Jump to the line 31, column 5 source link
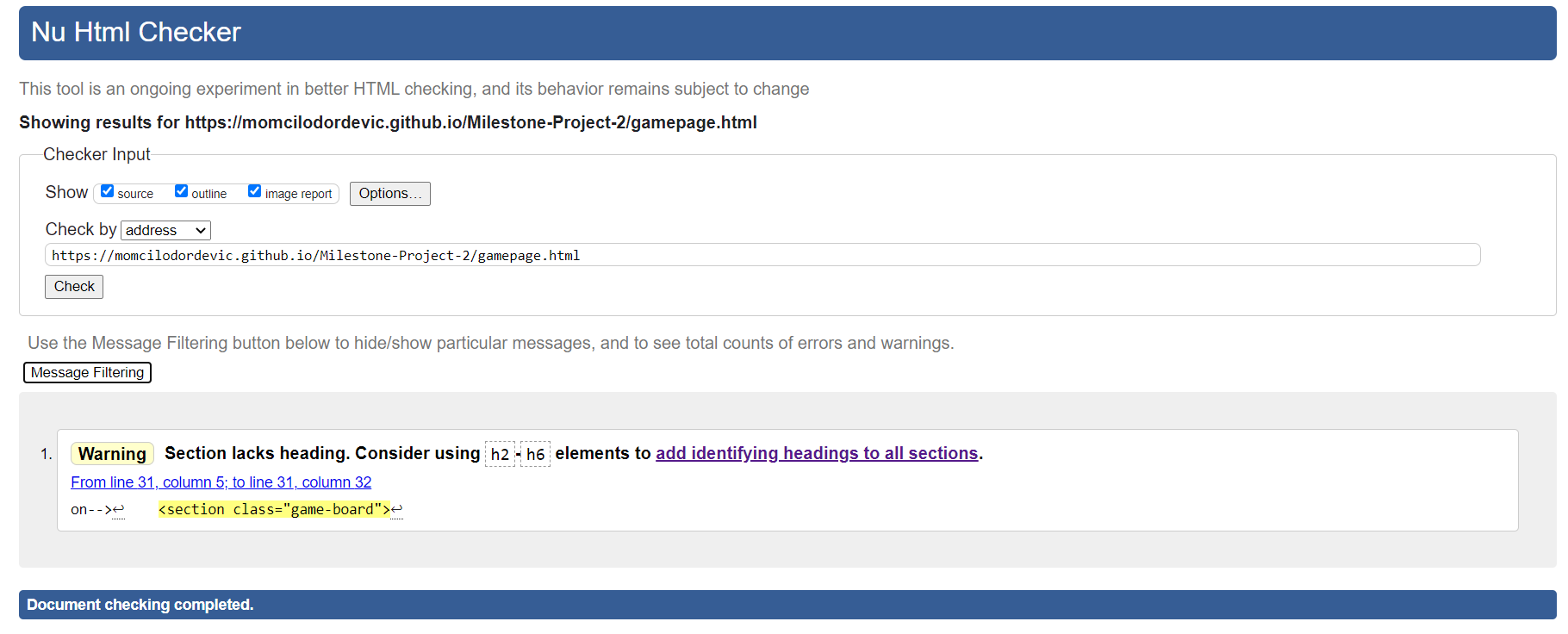 (x=221, y=482)
